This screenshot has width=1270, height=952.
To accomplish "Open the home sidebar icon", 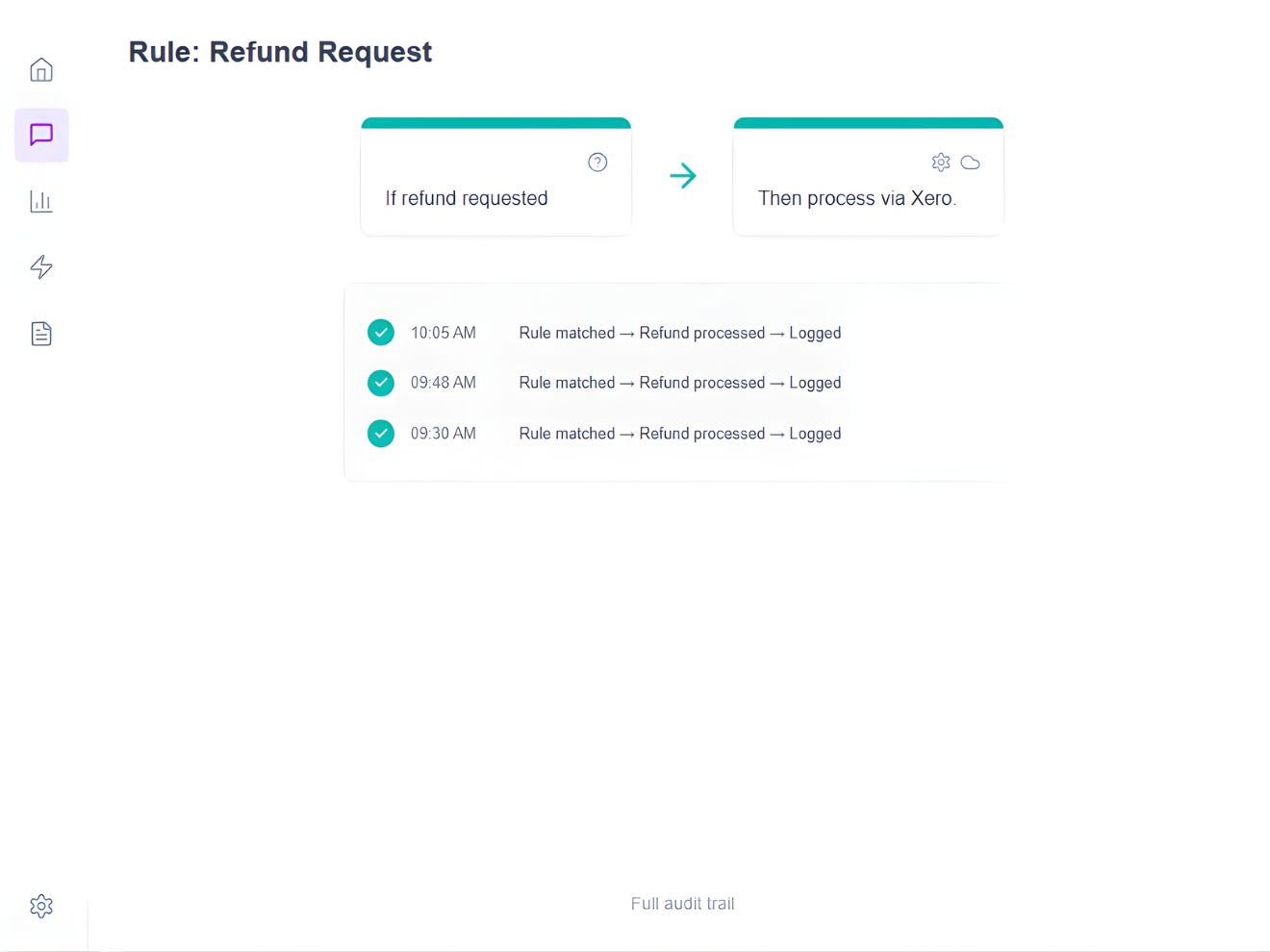I will 40,69.
